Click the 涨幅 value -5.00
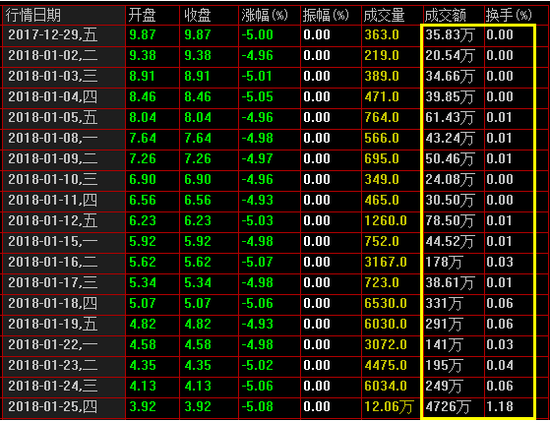This screenshot has height=421, width=550. coord(257,35)
